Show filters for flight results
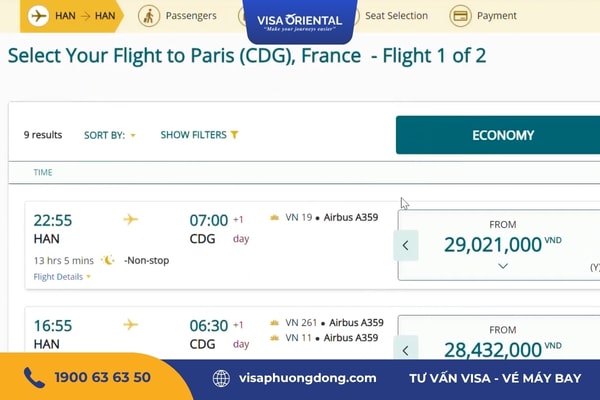The width and height of the screenshot is (600, 400). (x=199, y=135)
